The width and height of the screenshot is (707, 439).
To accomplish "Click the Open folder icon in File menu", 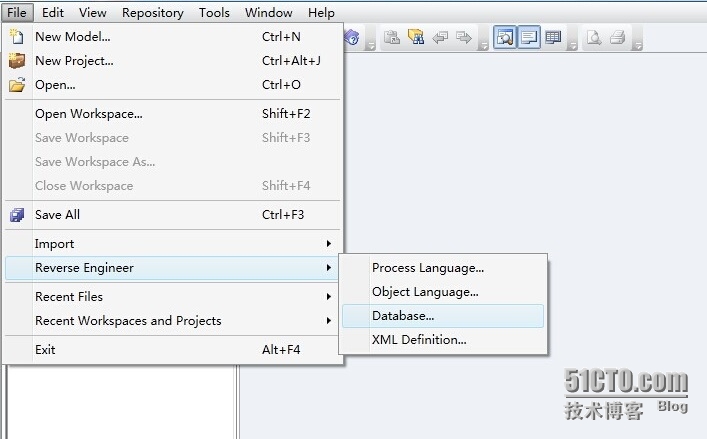I will point(17,85).
